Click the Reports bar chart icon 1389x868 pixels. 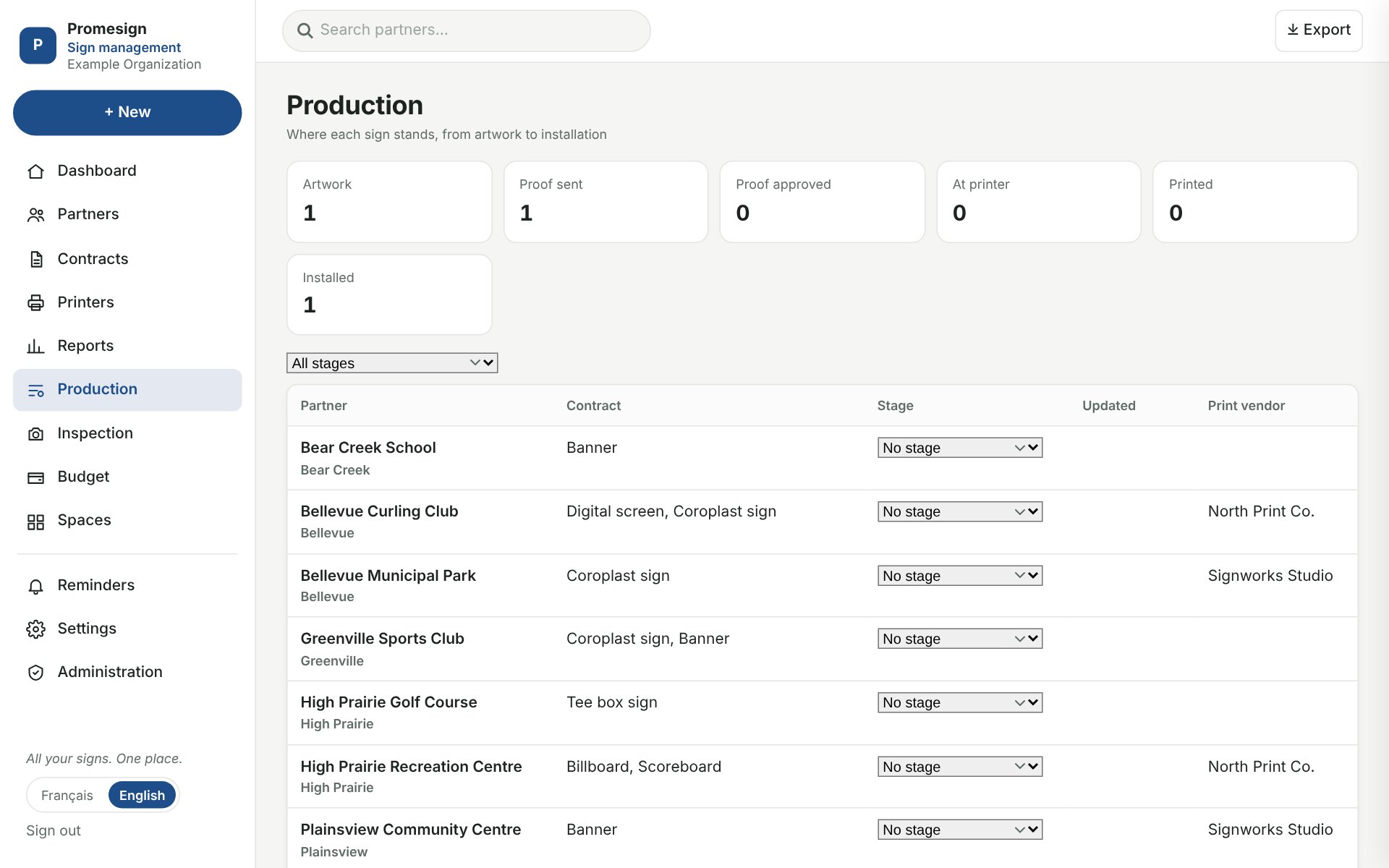click(x=35, y=346)
